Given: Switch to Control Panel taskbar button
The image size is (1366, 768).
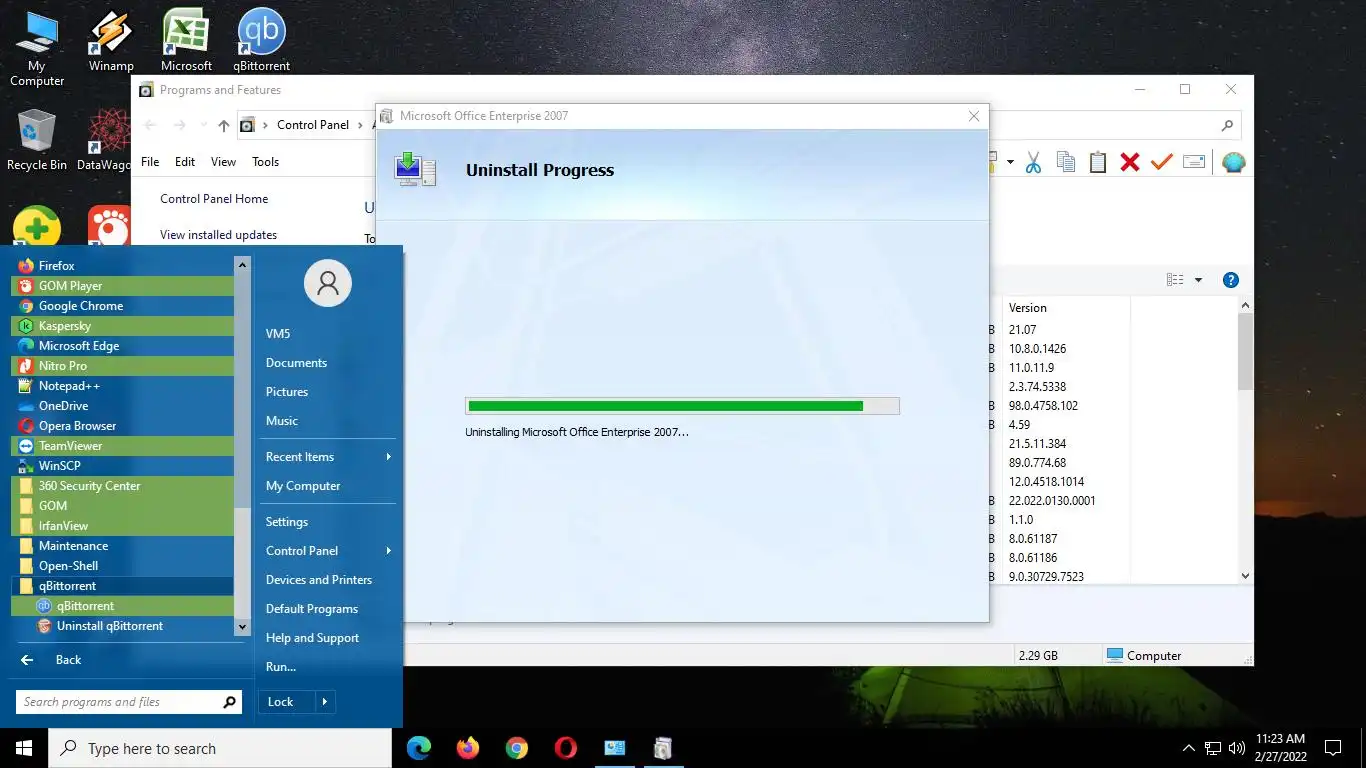Looking at the screenshot, I should tap(614, 747).
